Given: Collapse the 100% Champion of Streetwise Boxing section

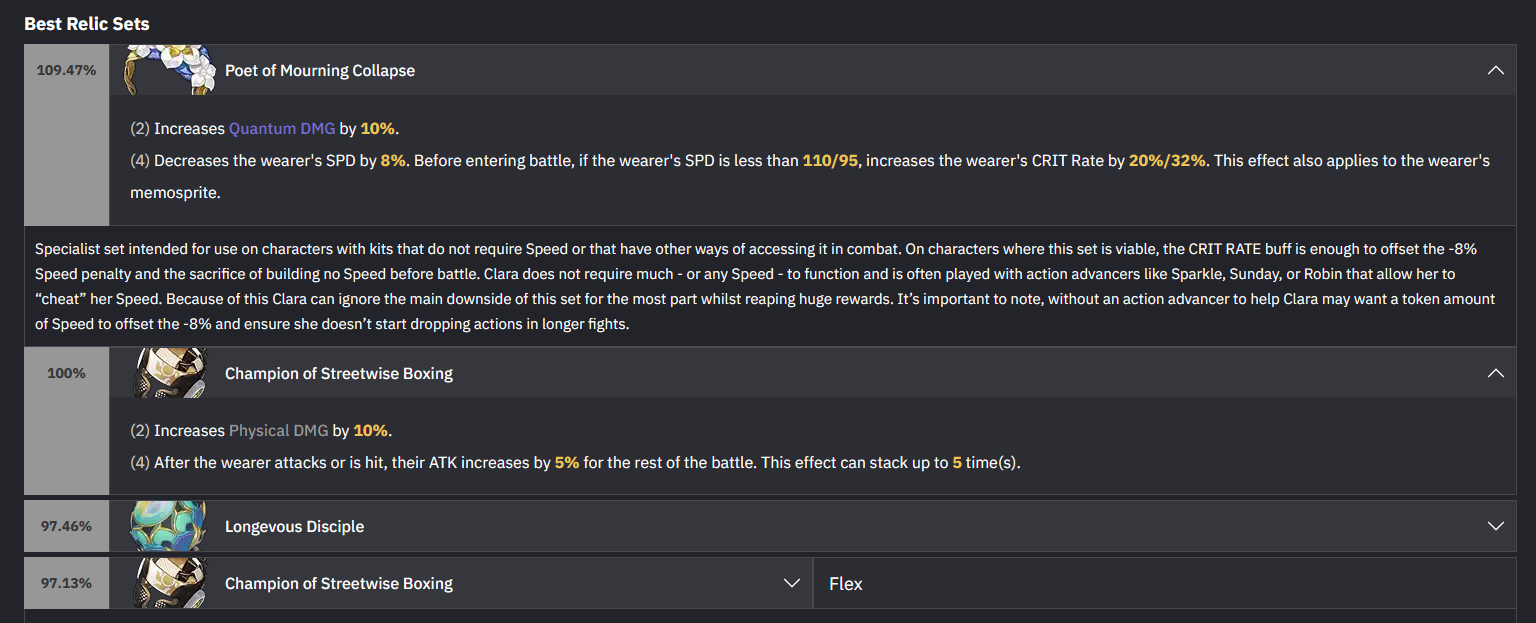Looking at the screenshot, I should coord(1495,373).
